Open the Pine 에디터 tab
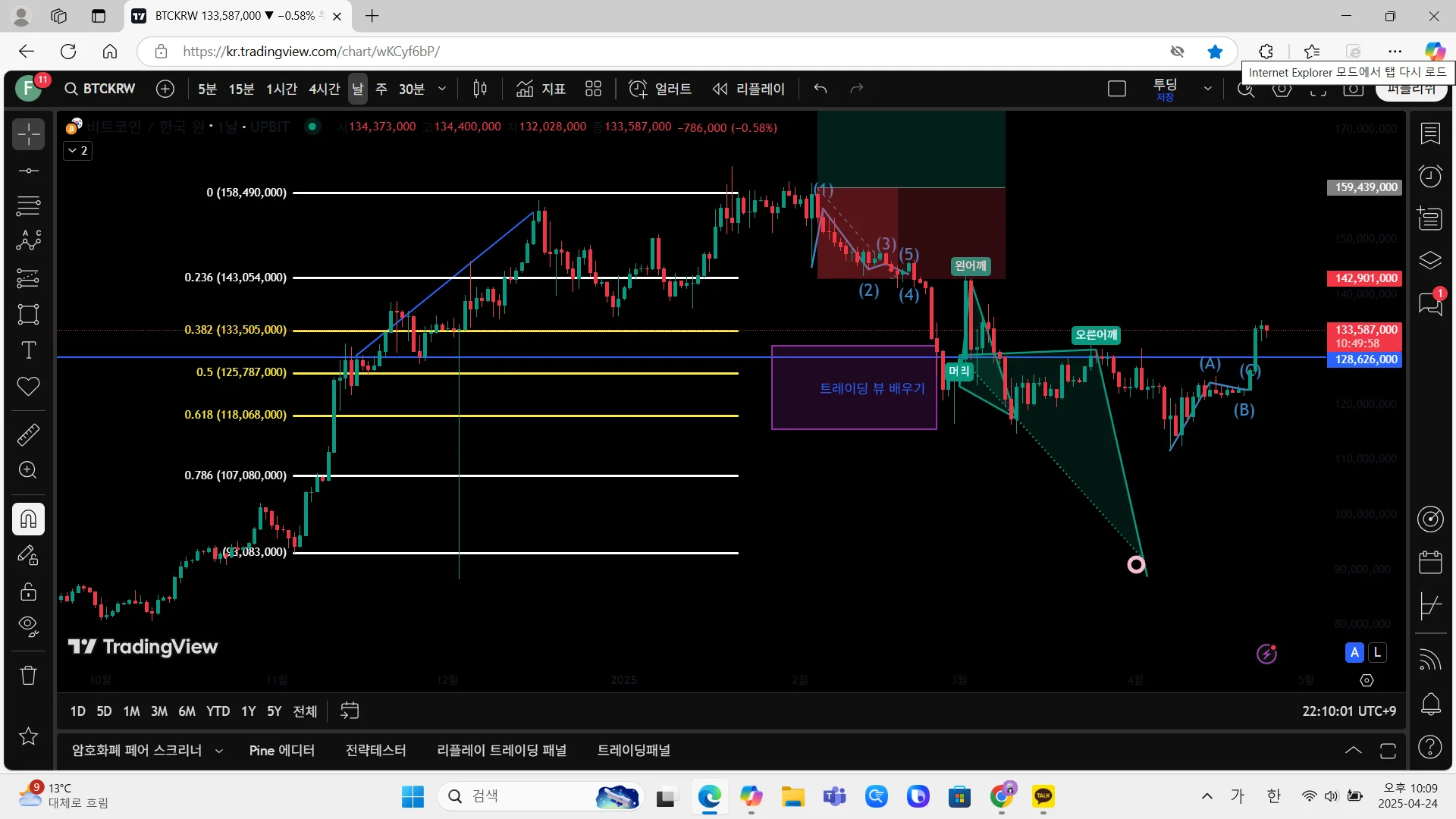 (x=281, y=751)
